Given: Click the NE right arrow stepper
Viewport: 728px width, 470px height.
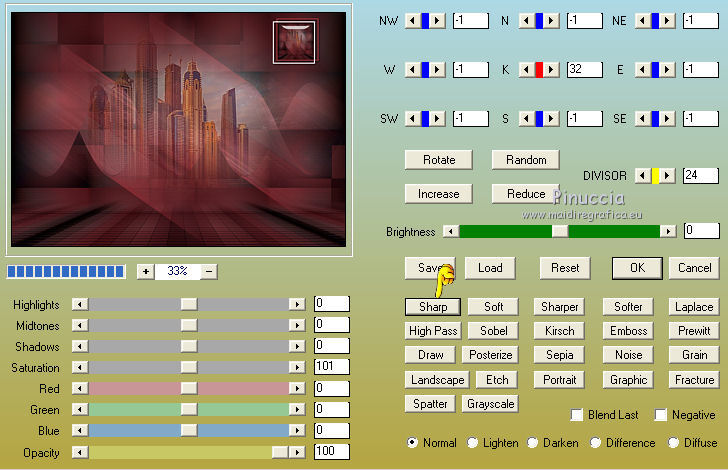Looking at the screenshot, I should [667, 20].
